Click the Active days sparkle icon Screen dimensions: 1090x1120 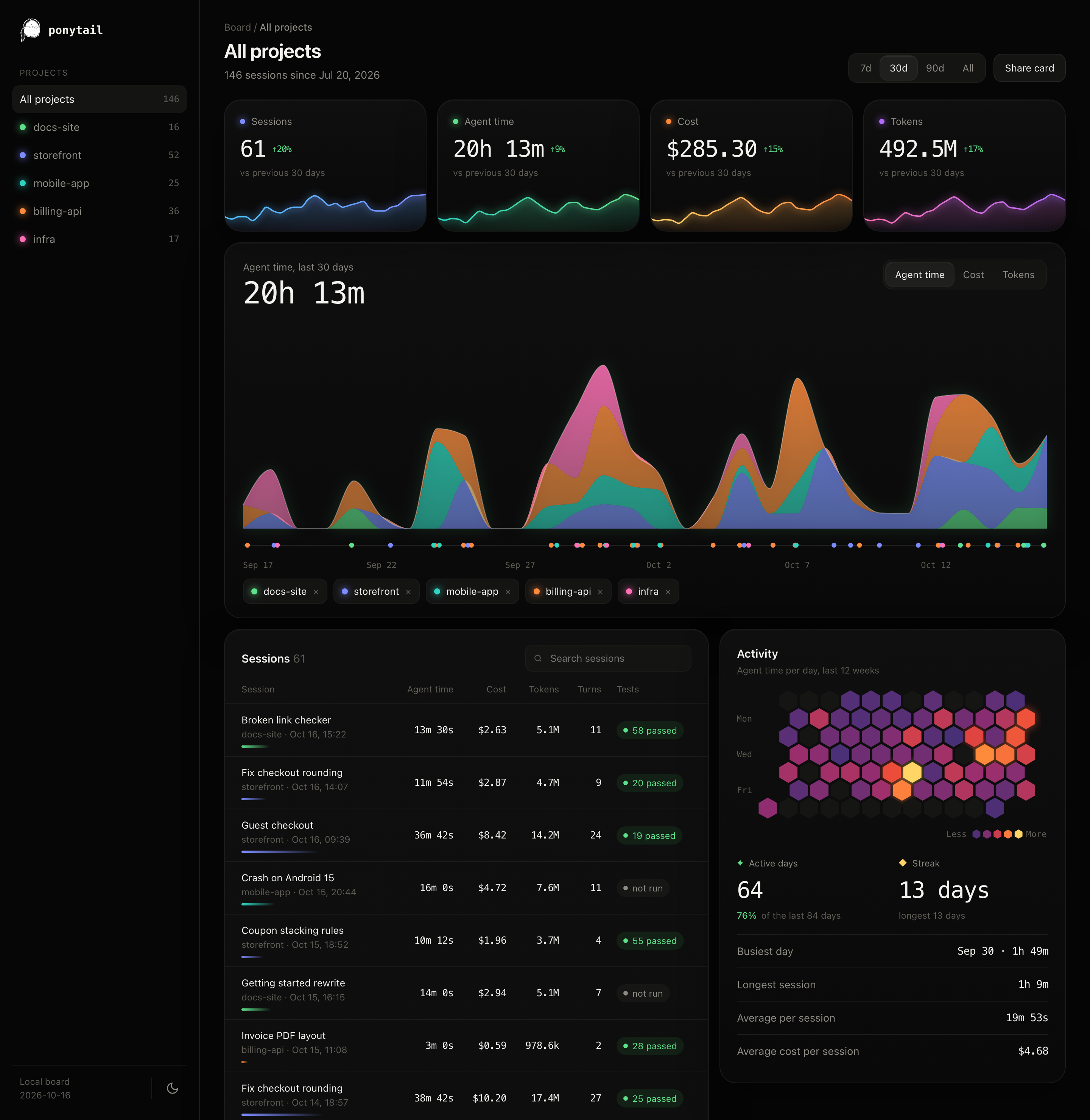[x=740, y=862]
